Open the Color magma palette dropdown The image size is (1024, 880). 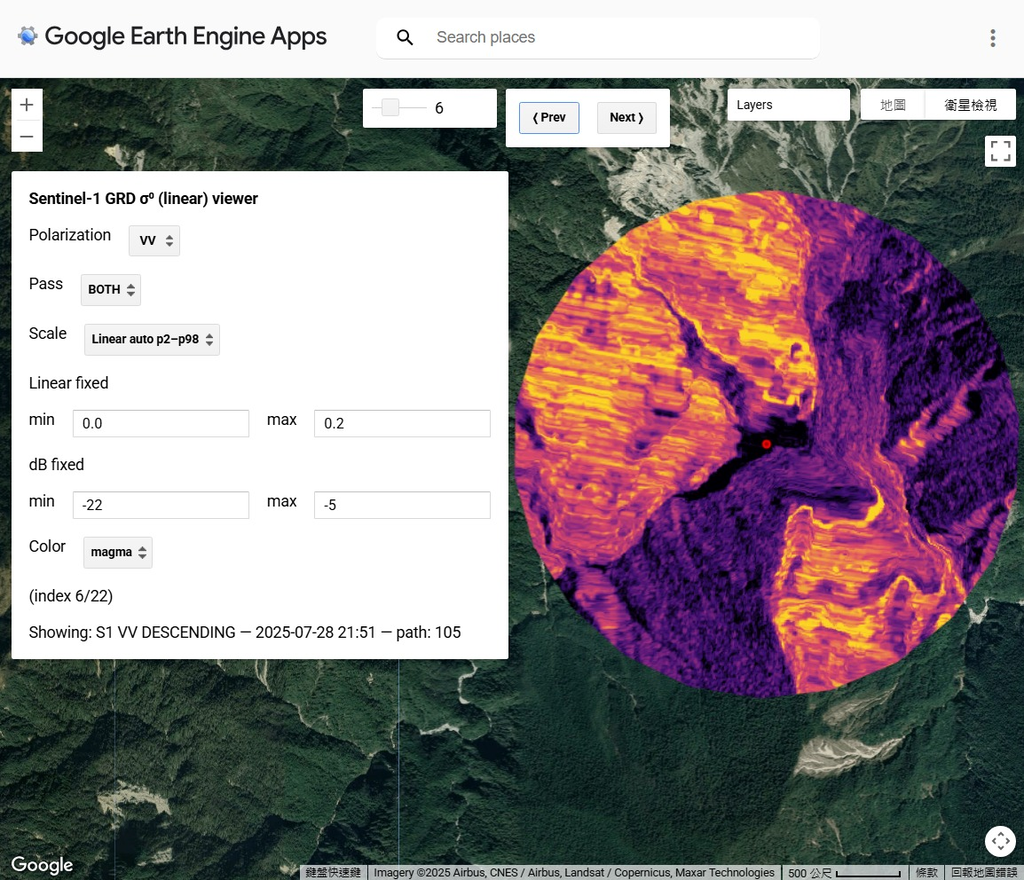click(x=118, y=552)
